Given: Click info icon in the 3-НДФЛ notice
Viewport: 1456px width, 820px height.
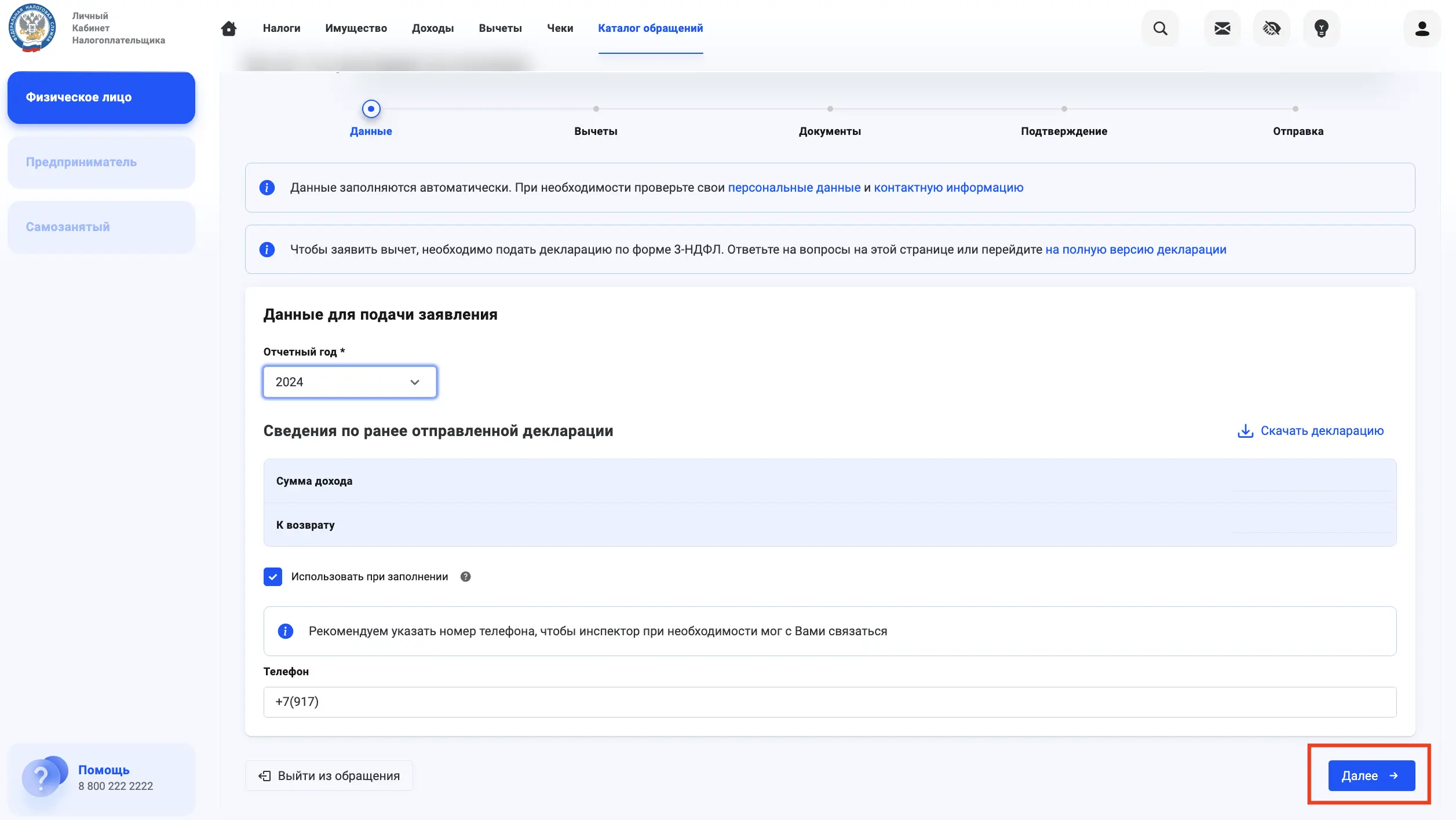Looking at the screenshot, I should point(267,250).
